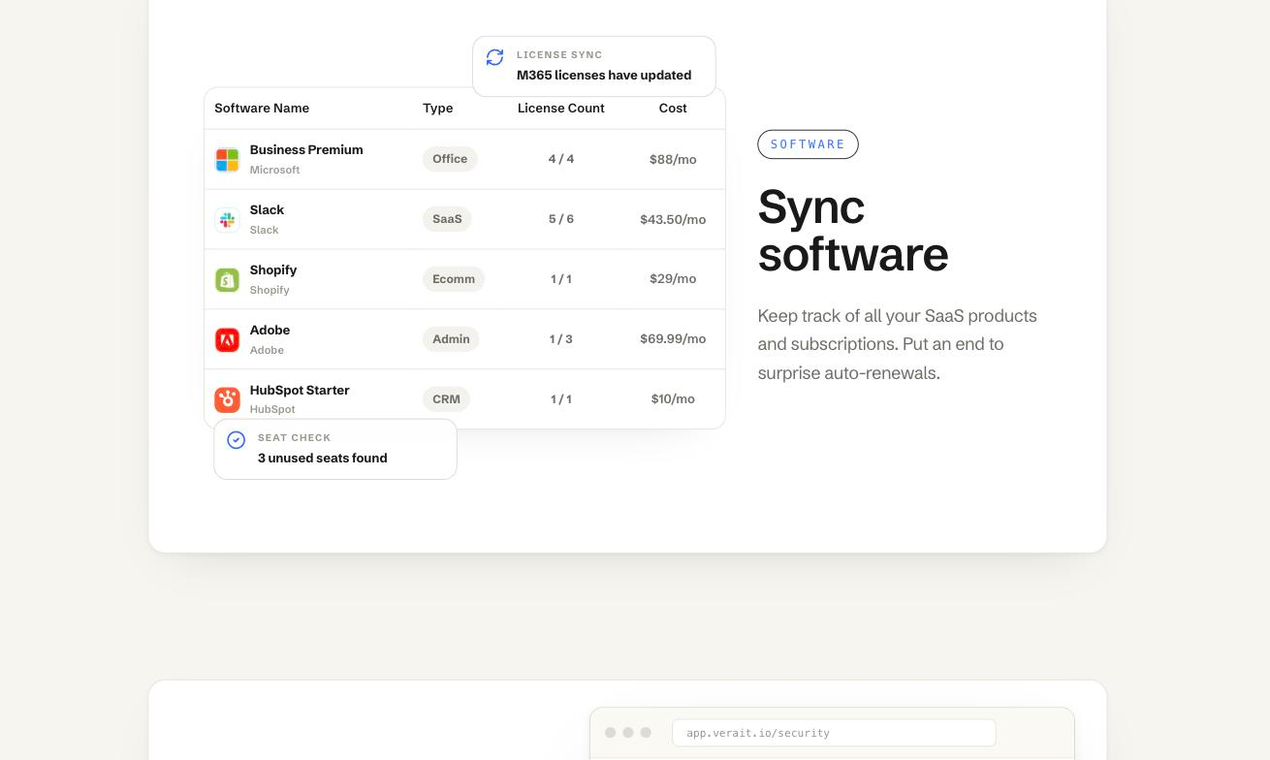Select the Shopify software name
The height and width of the screenshot is (760, 1270).
(x=273, y=270)
